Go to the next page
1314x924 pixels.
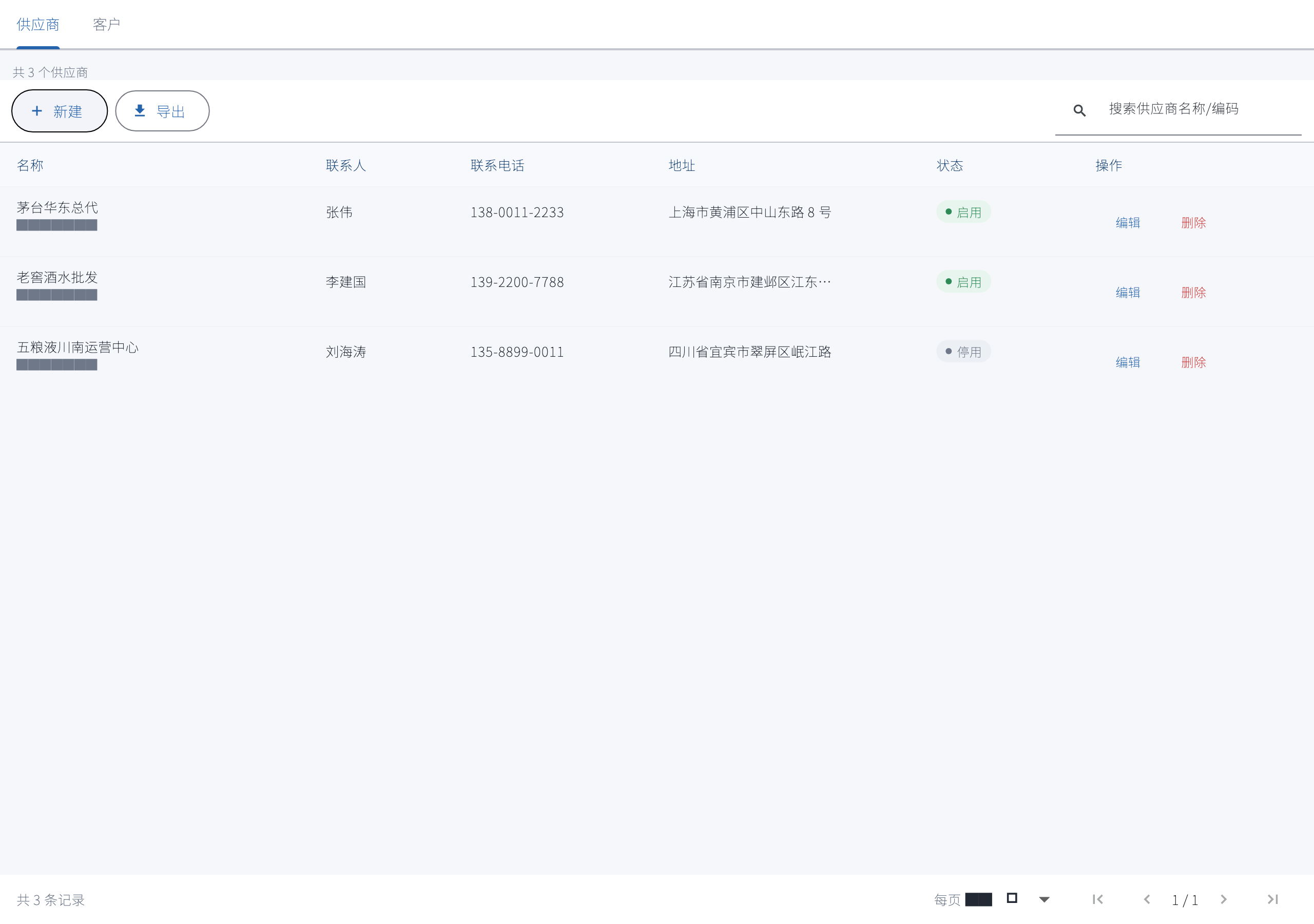[x=1224, y=899]
